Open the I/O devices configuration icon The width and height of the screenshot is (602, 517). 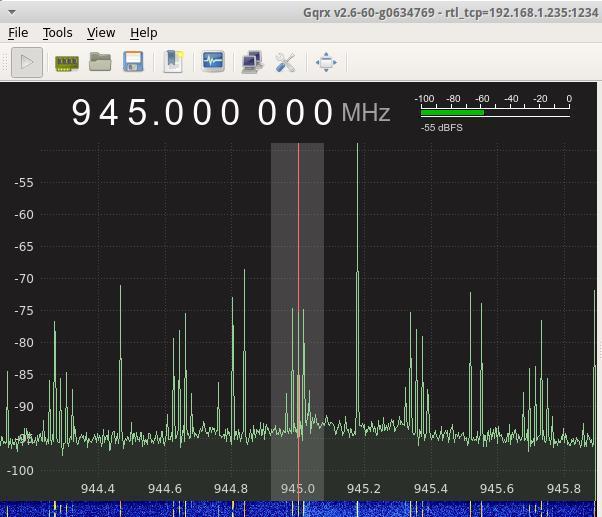coord(66,62)
